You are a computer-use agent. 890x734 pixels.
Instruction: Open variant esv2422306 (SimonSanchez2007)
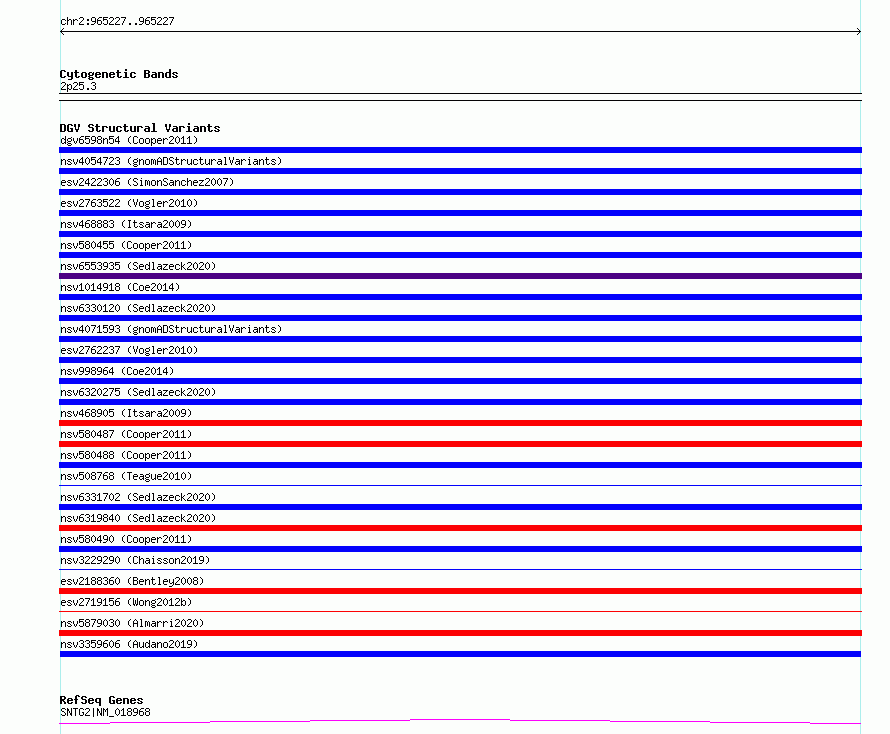pyautogui.click(x=147, y=182)
